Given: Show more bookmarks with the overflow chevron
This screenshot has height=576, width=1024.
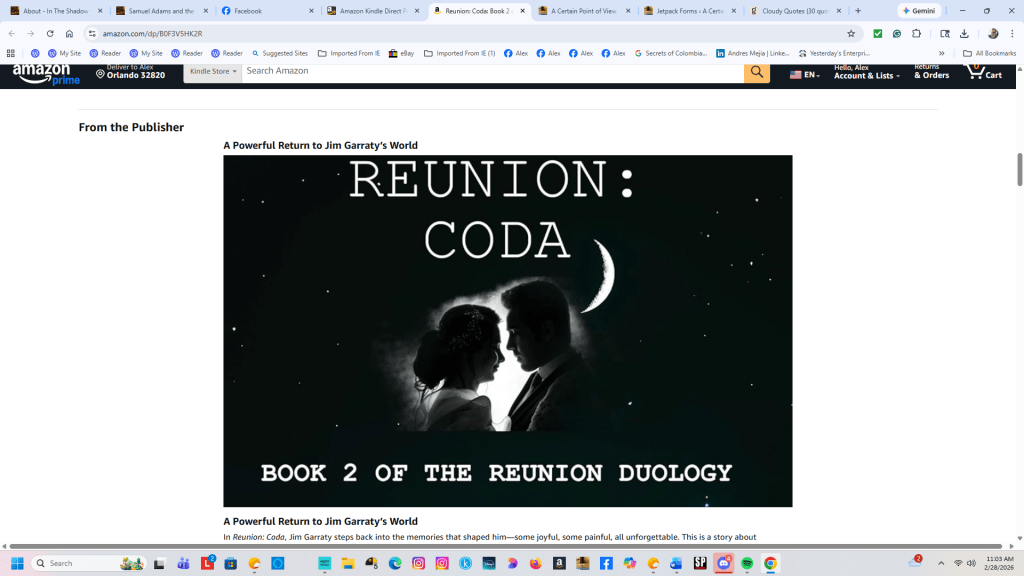Looking at the screenshot, I should [941, 53].
